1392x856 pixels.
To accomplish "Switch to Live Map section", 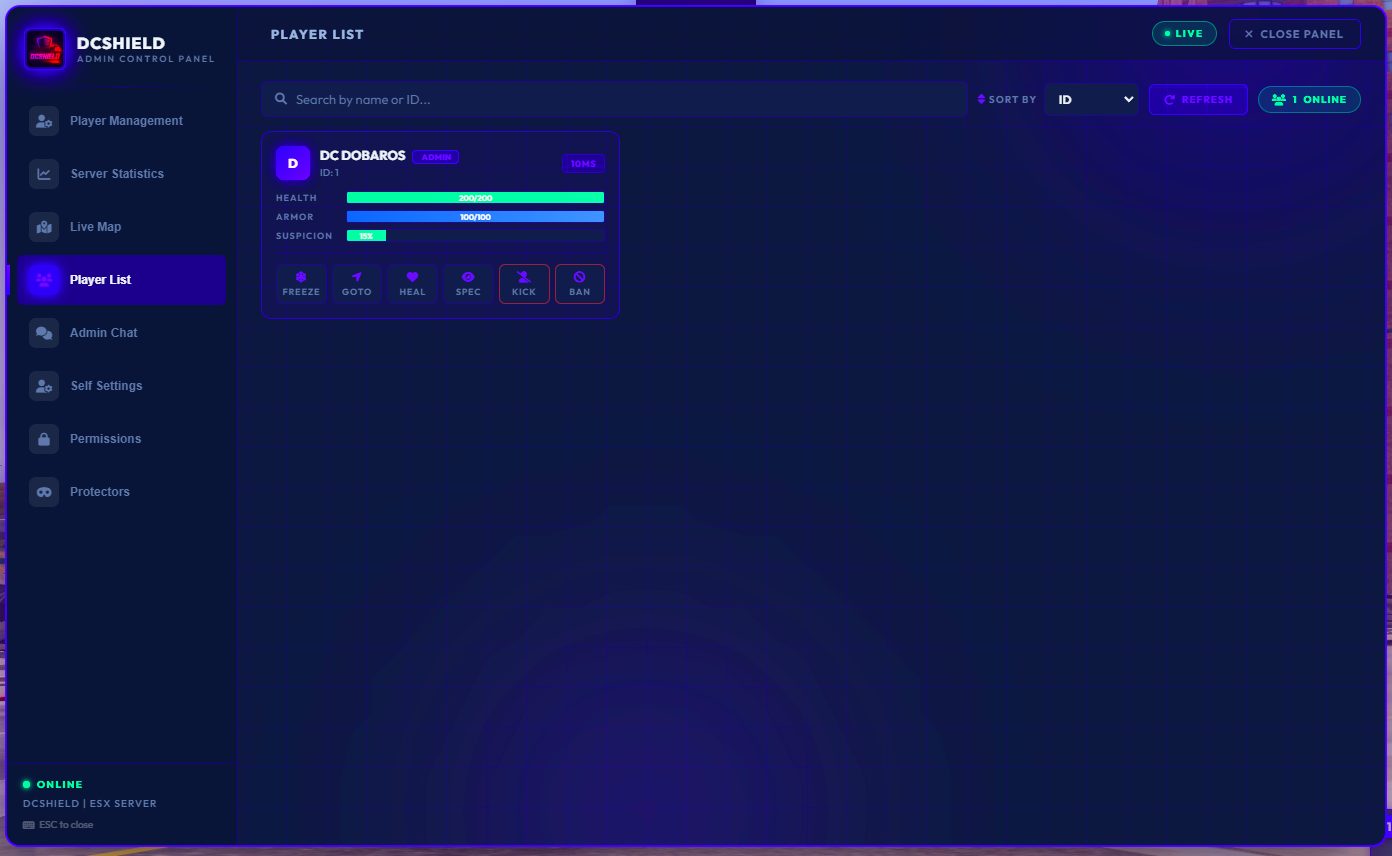I will tap(122, 227).
